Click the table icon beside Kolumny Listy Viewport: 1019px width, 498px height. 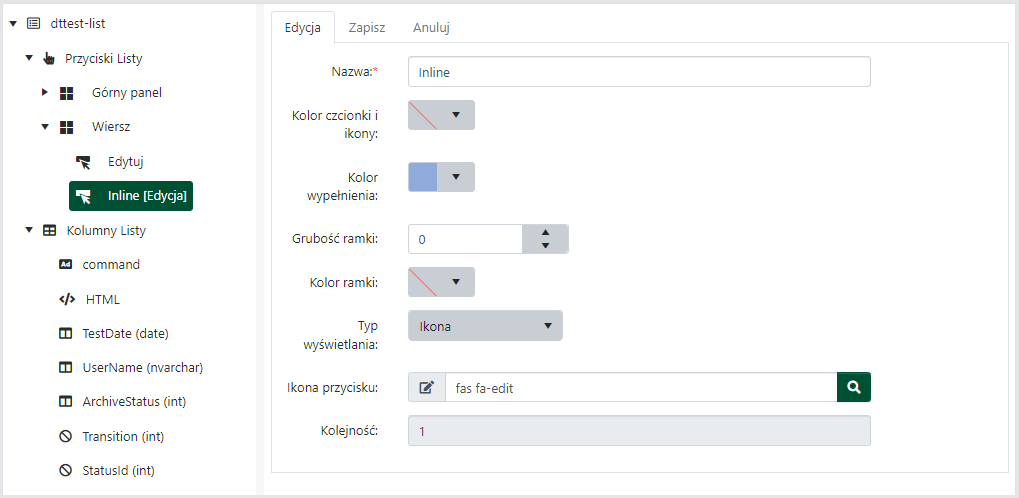coord(49,231)
